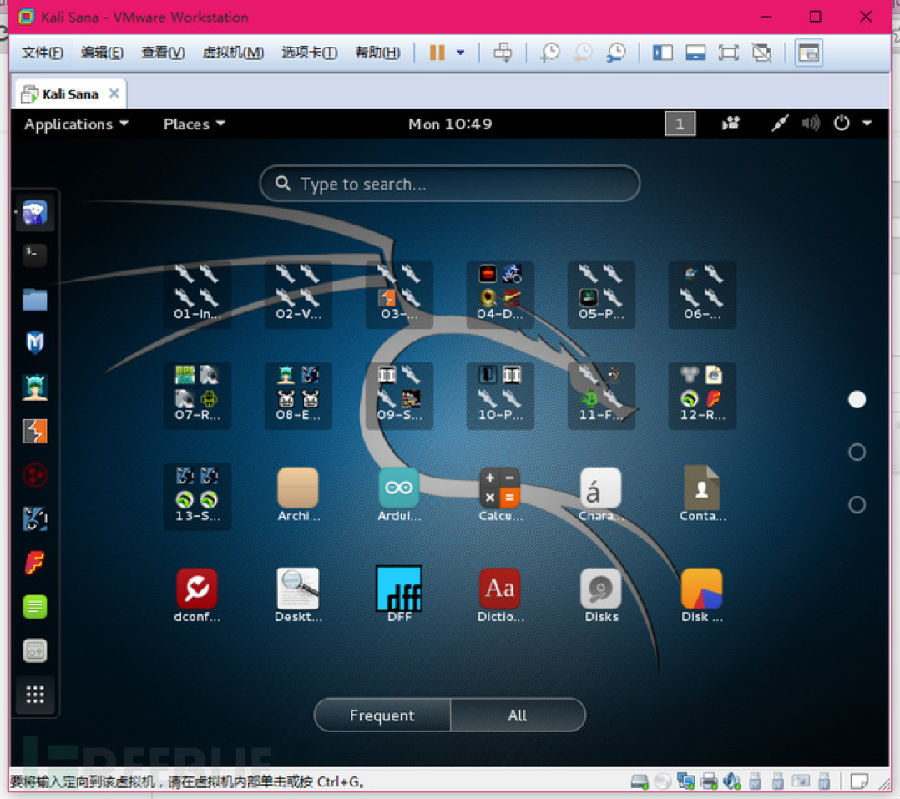This screenshot has height=799, width=900.
Task: Switch to the All apps view
Action: click(517, 715)
